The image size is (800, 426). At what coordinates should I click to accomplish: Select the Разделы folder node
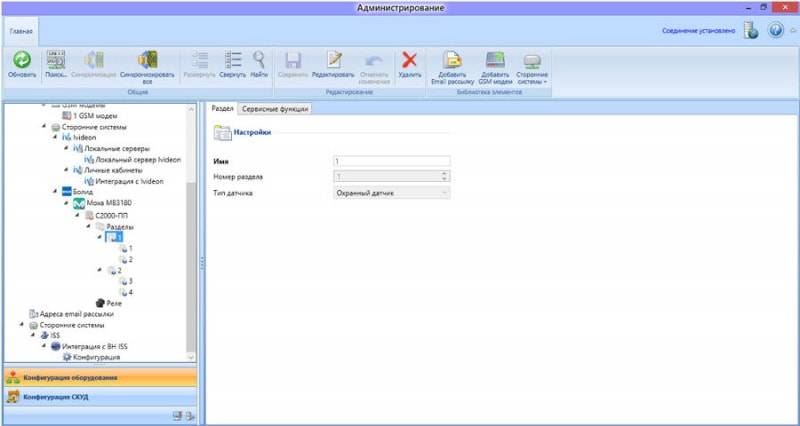(115, 227)
